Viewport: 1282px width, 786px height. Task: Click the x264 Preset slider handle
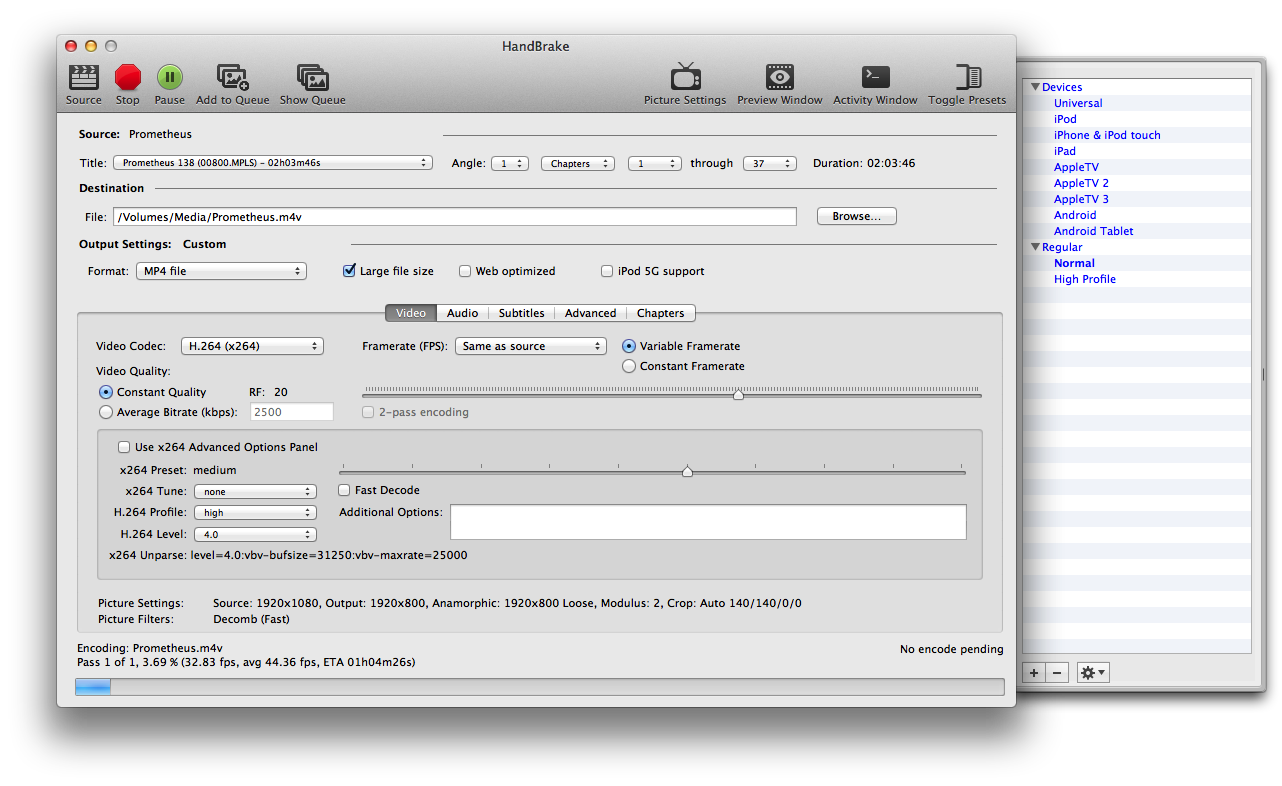687,471
